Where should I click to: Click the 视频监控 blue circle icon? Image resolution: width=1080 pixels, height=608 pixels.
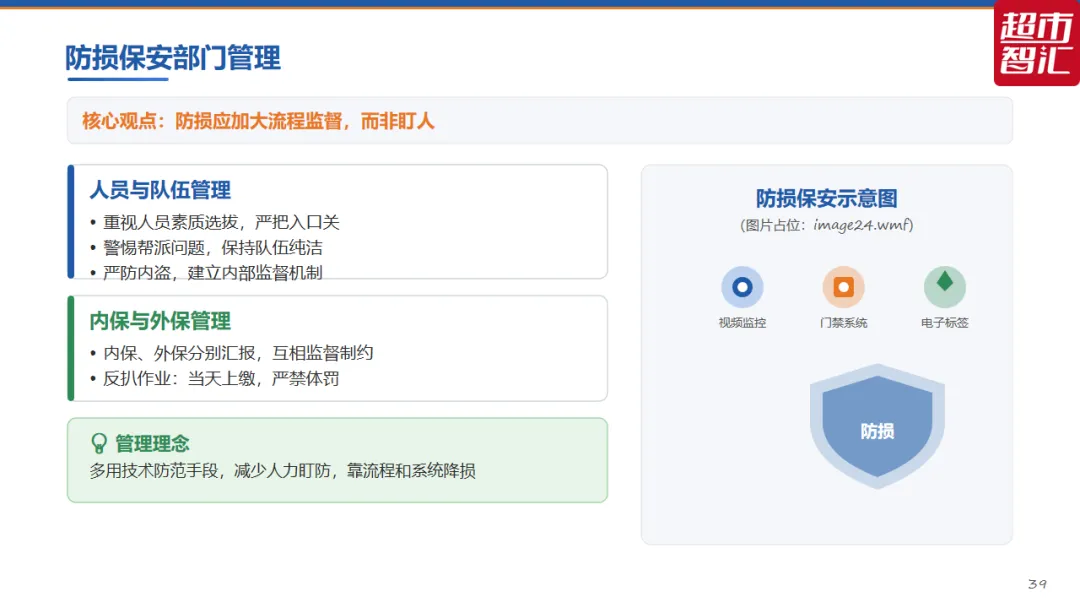tap(742, 286)
